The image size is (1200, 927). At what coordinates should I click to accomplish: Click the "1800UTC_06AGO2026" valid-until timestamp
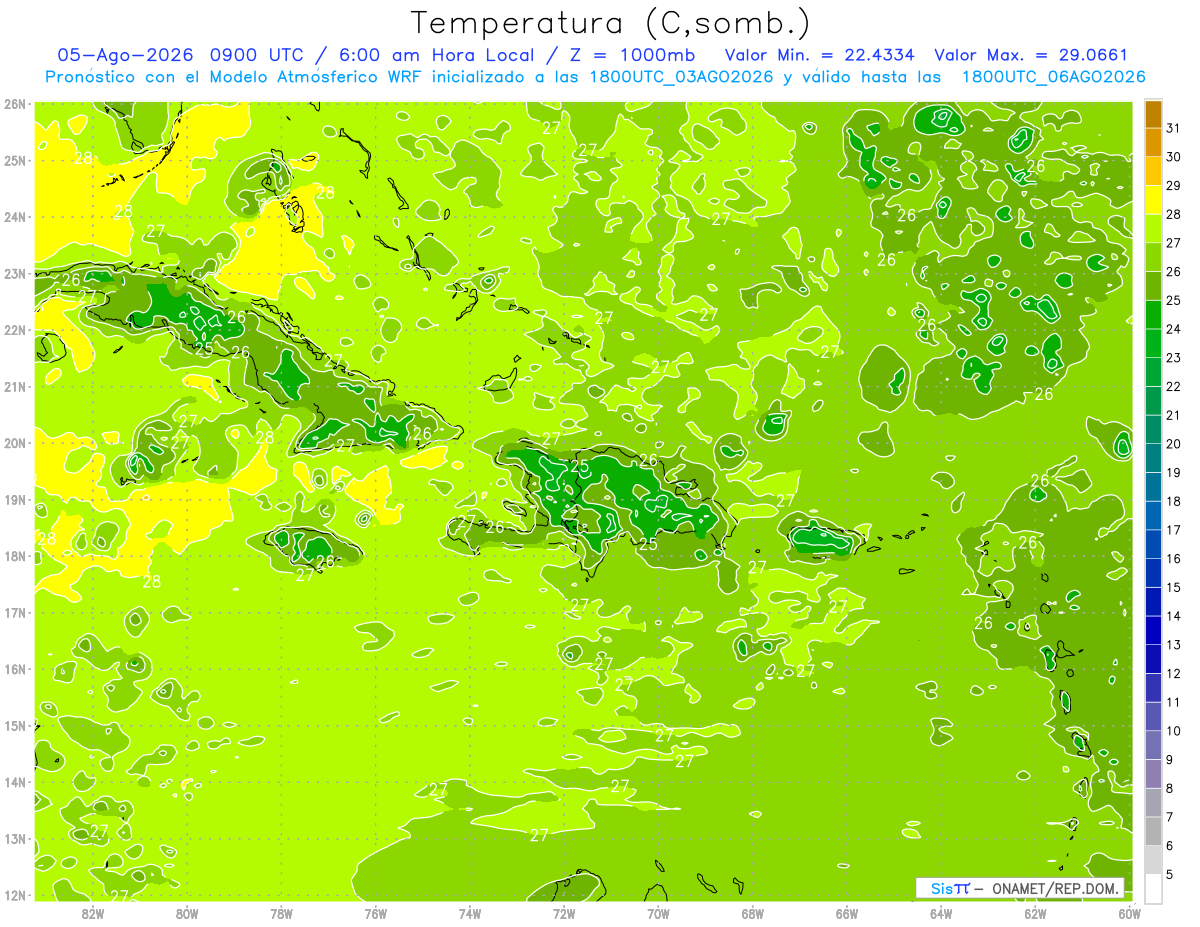(x=1053, y=77)
